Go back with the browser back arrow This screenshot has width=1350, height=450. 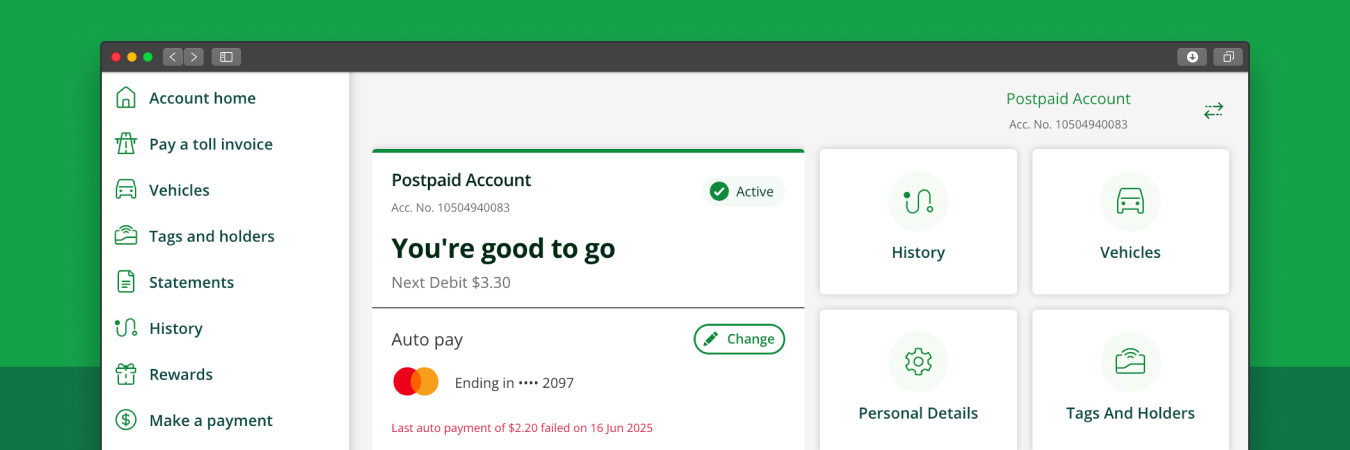point(173,57)
